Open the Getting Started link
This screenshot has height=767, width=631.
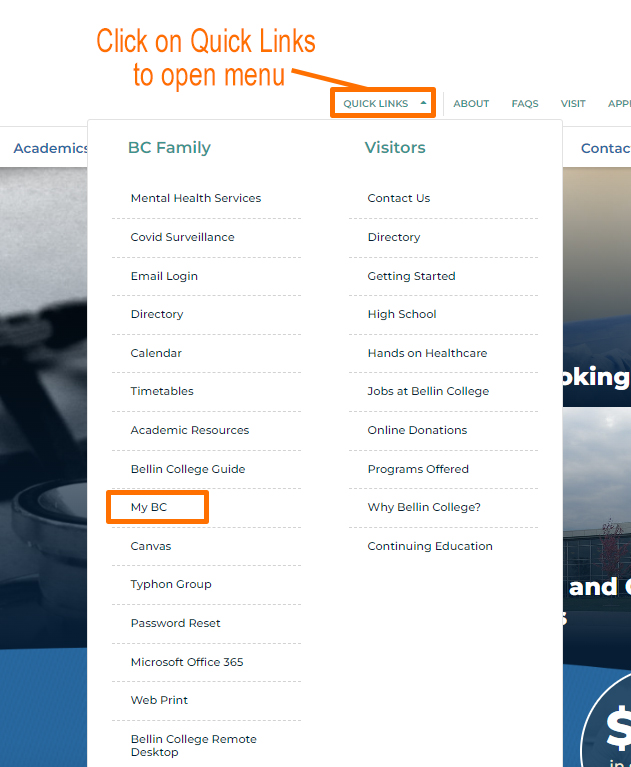tap(411, 276)
